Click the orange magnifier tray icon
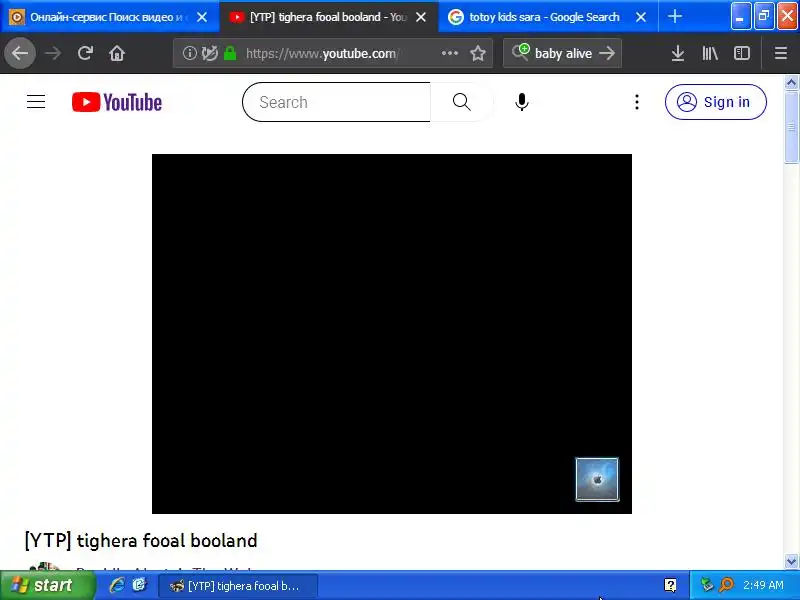The width and height of the screenshot is (800, 600). point(726,585)
